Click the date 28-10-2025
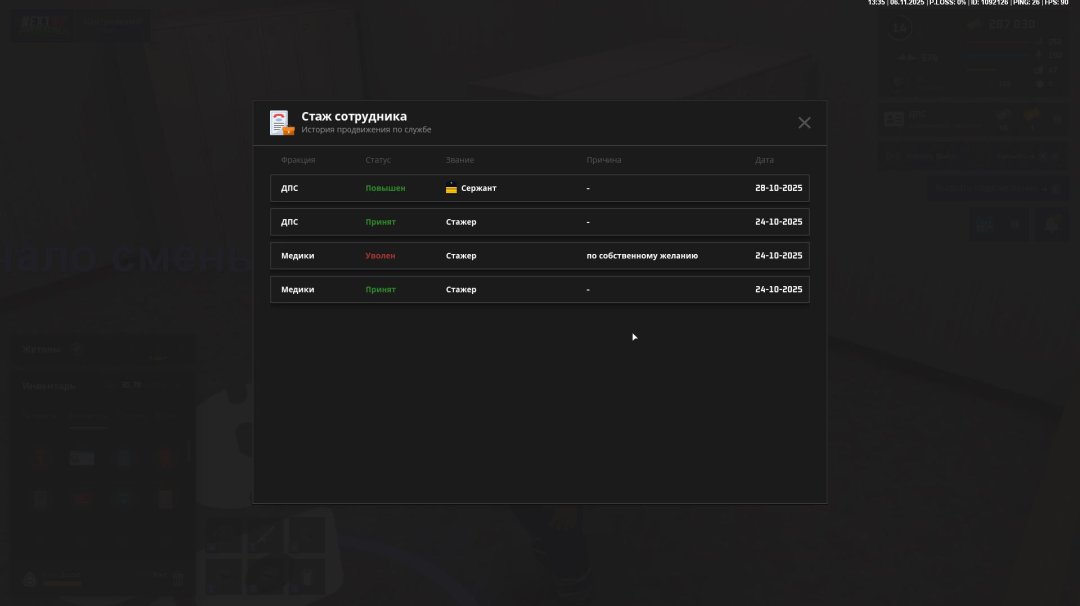This screenshot has height=606, width=1080. 778,188
